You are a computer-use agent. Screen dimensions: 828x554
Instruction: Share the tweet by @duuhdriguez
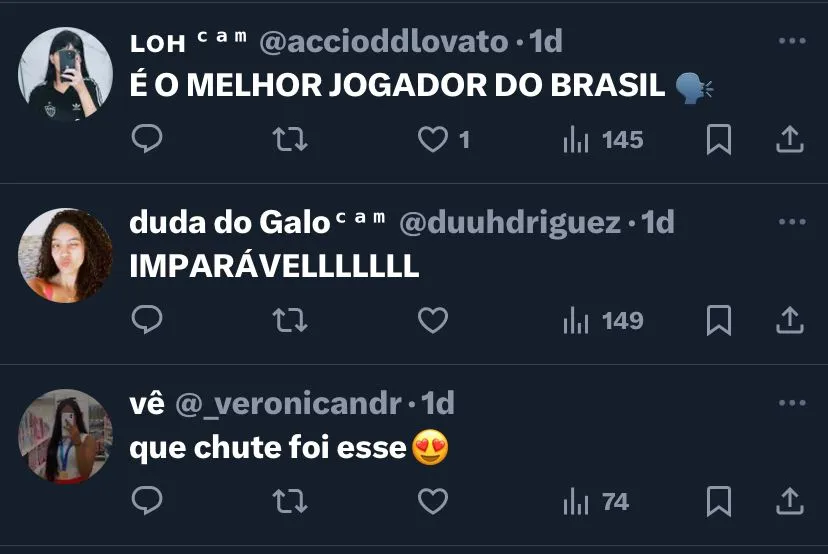pyautogui.click(x=789, y=320)
